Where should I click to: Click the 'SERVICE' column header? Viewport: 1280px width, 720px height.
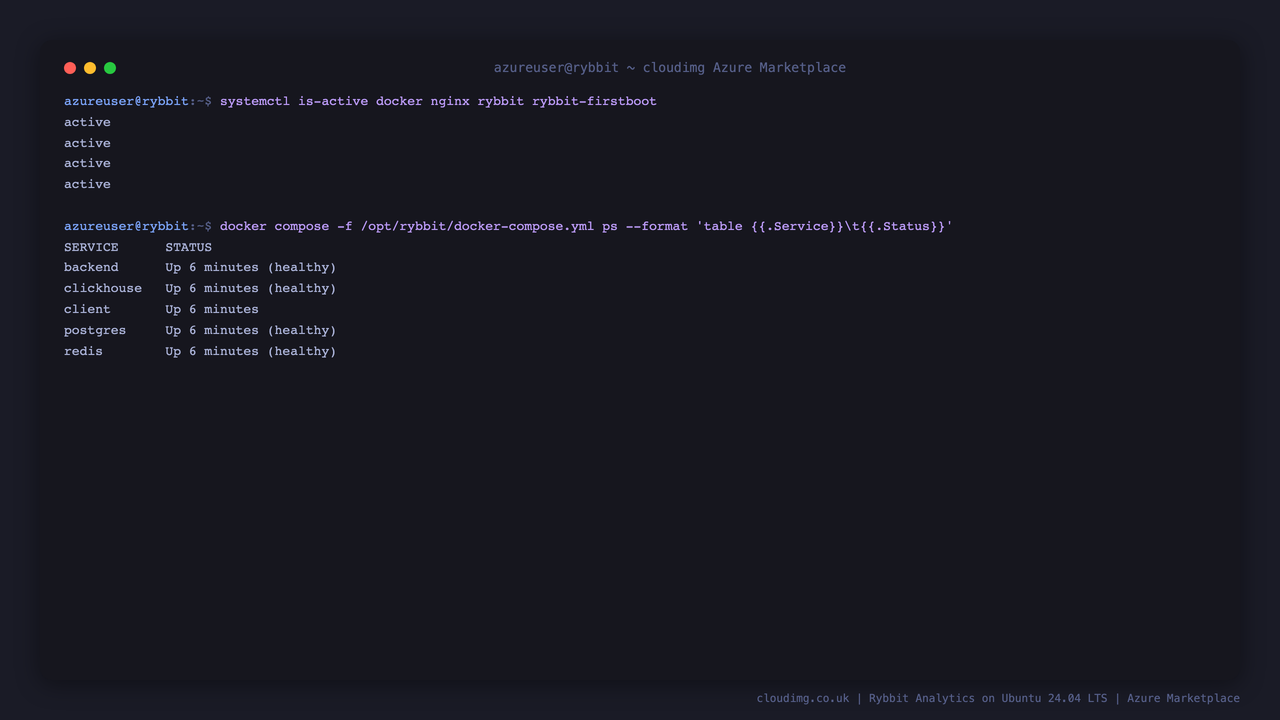(x=91, y=247)
